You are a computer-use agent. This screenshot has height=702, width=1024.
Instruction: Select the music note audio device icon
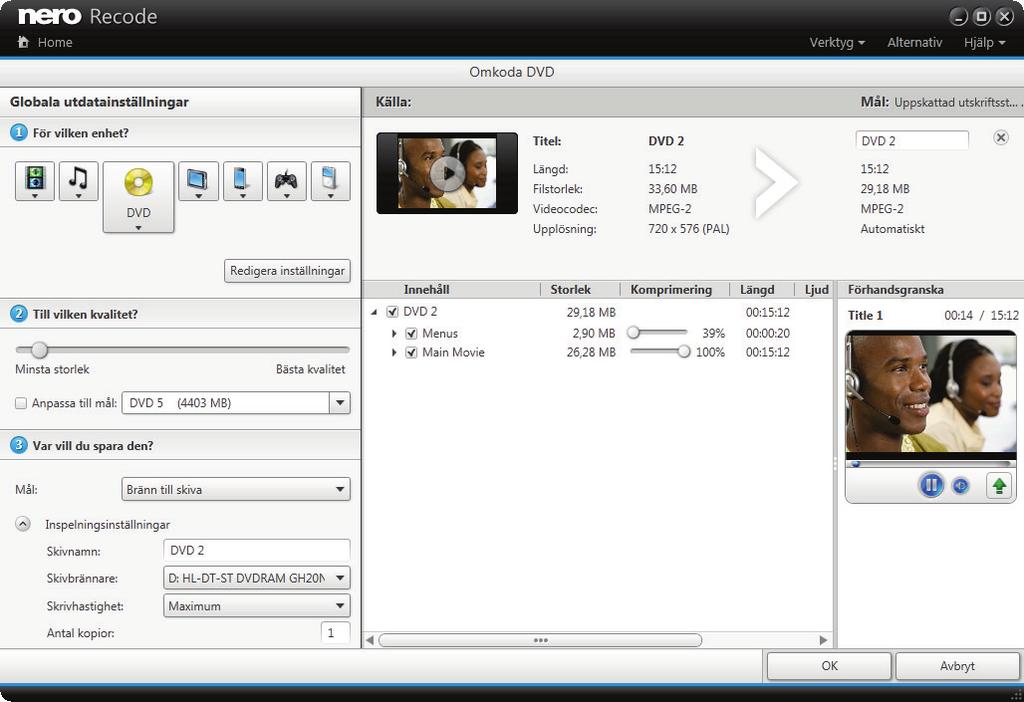78,181
